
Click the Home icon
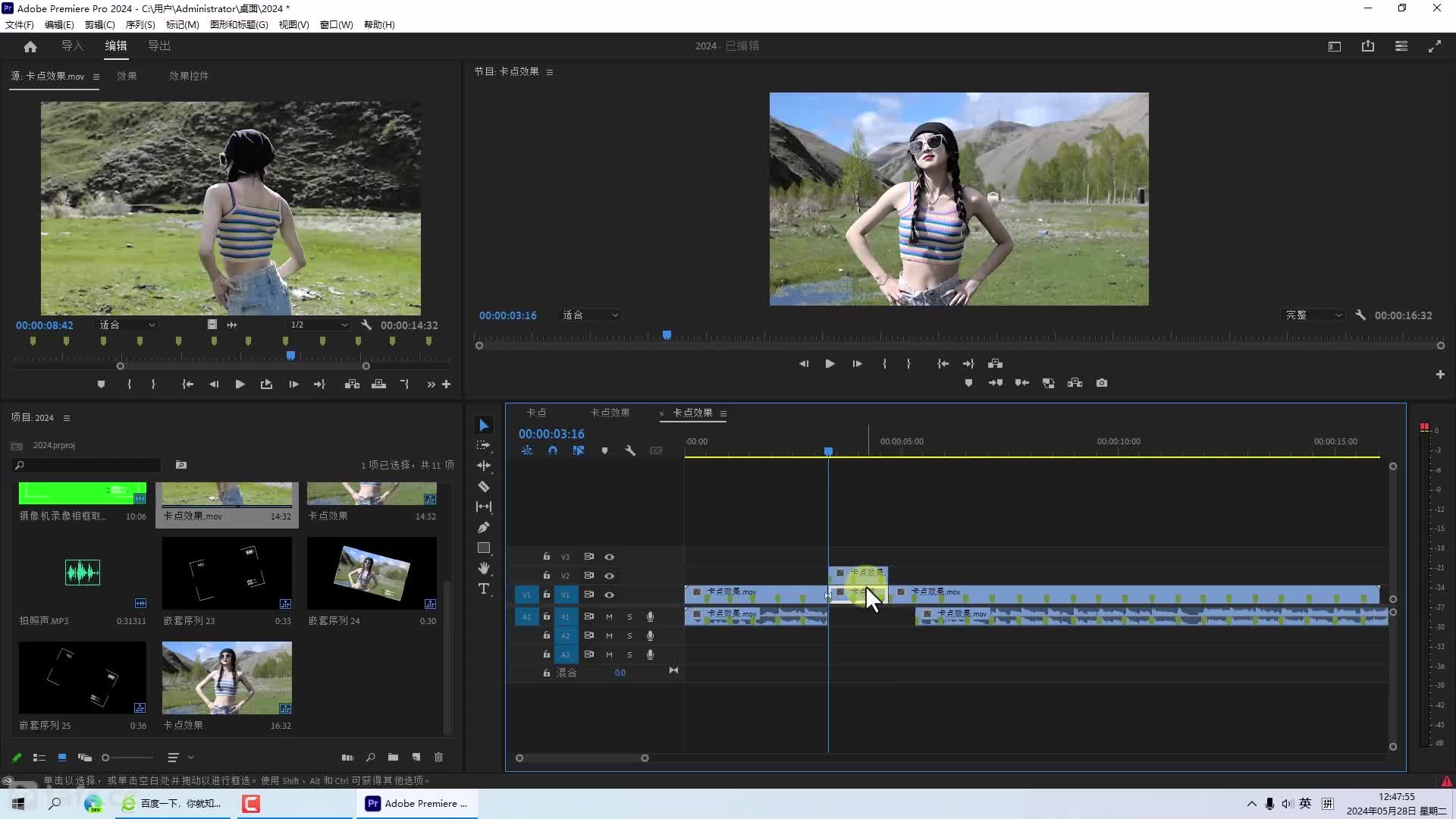tap(30, 46)
